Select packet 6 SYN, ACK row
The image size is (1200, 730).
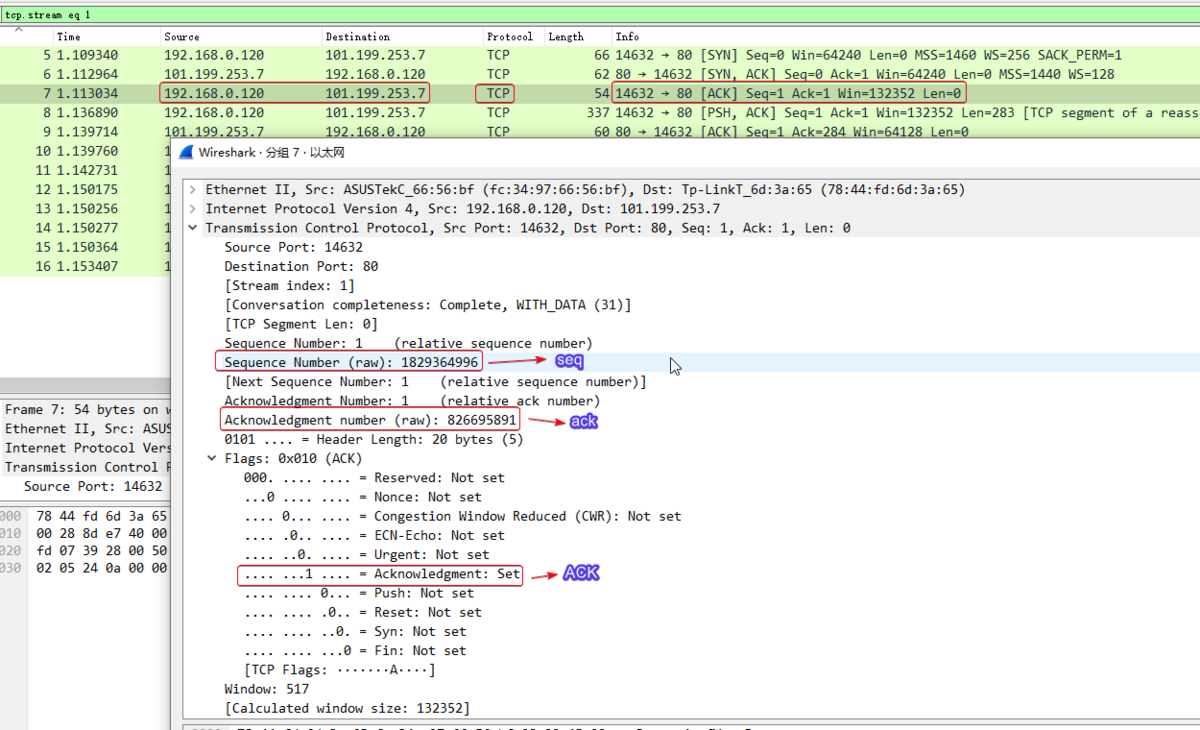(x=600, y=74)
